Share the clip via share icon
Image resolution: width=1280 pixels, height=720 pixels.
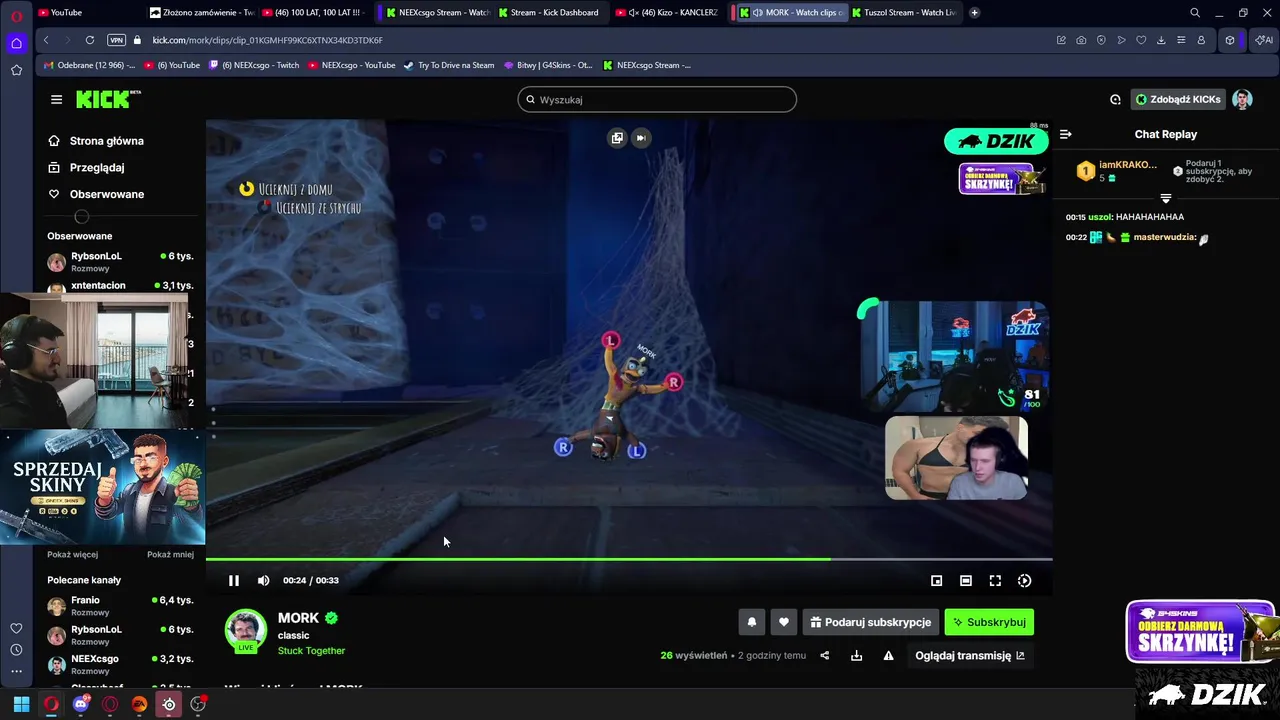point(825,656)
